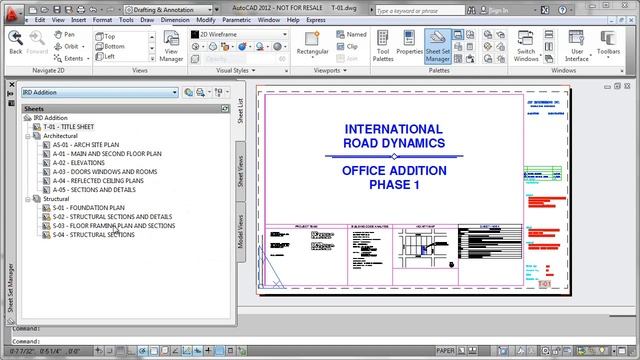Image resolution: width=640 pixels, height=360 pixels.
Task: Toggle Snap mode in status bar
Action: (x=109, y=351)
